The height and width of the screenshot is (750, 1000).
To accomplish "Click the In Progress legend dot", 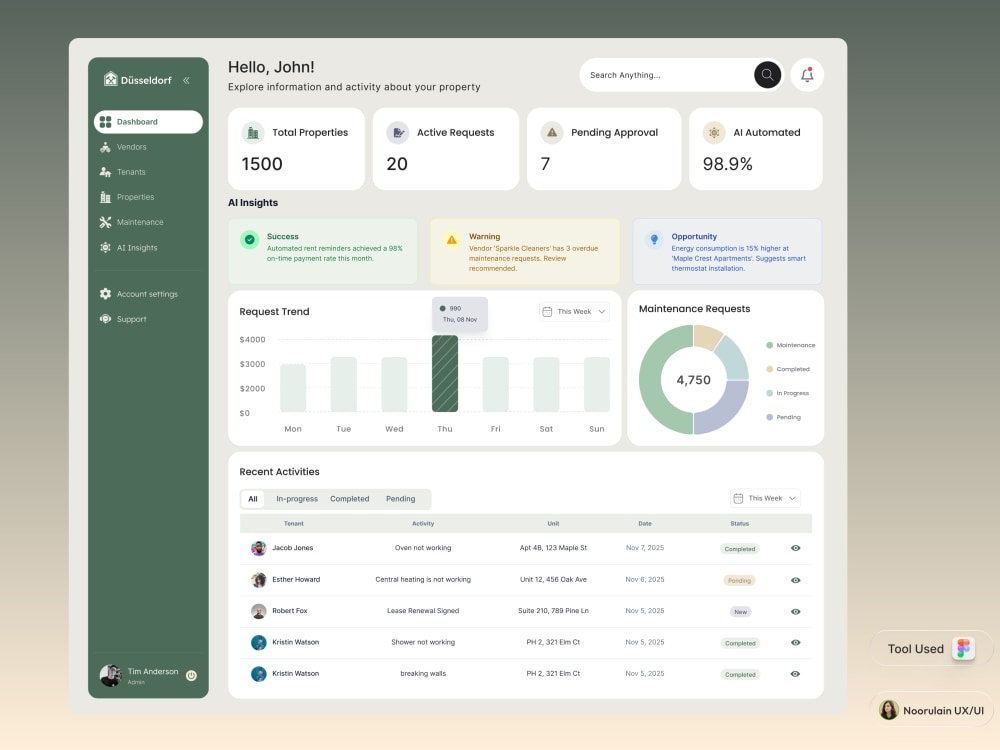I will [x=769, y=393].
